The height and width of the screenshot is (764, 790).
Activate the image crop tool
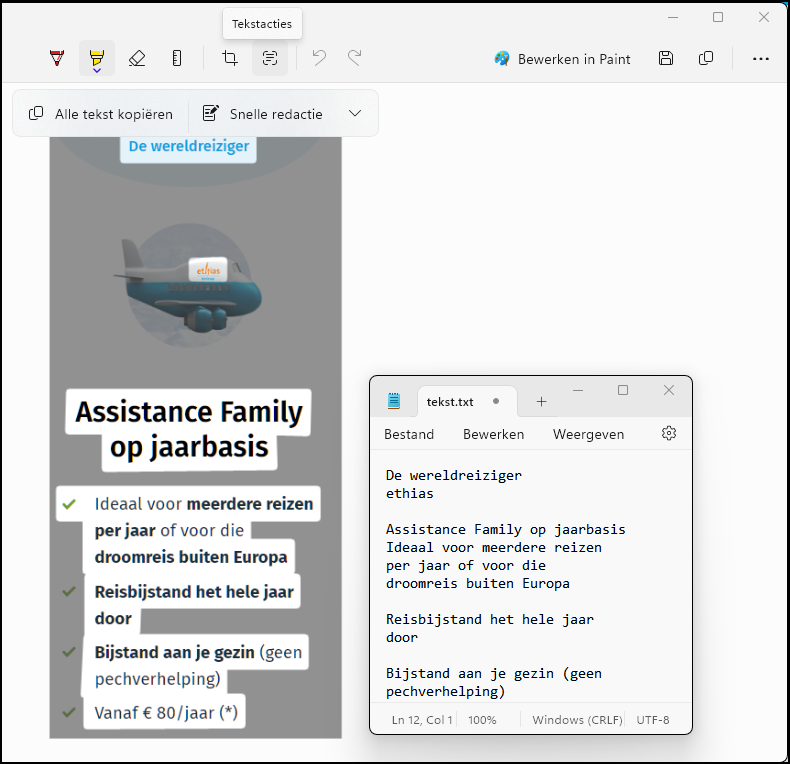pos(230,58)
